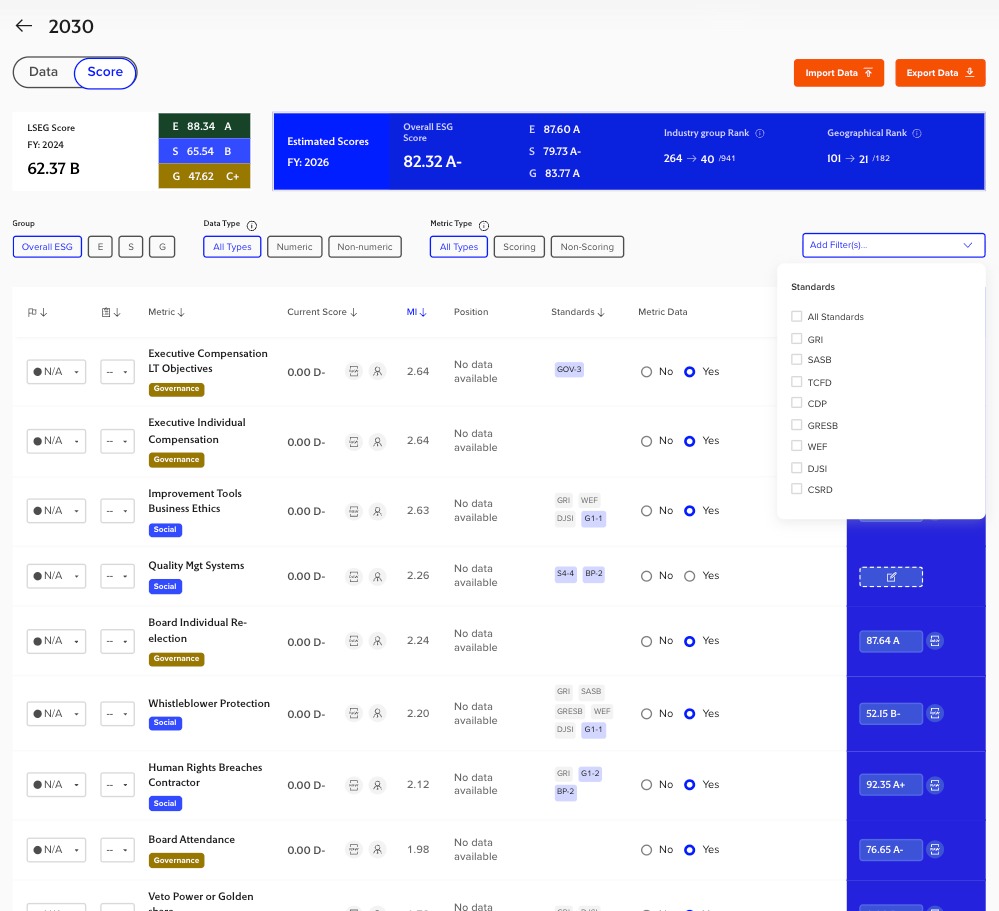Expand N/A dropdown for Board Attendance
The image size is (999, 911).
pyautogui.click(x=56, y=850)
